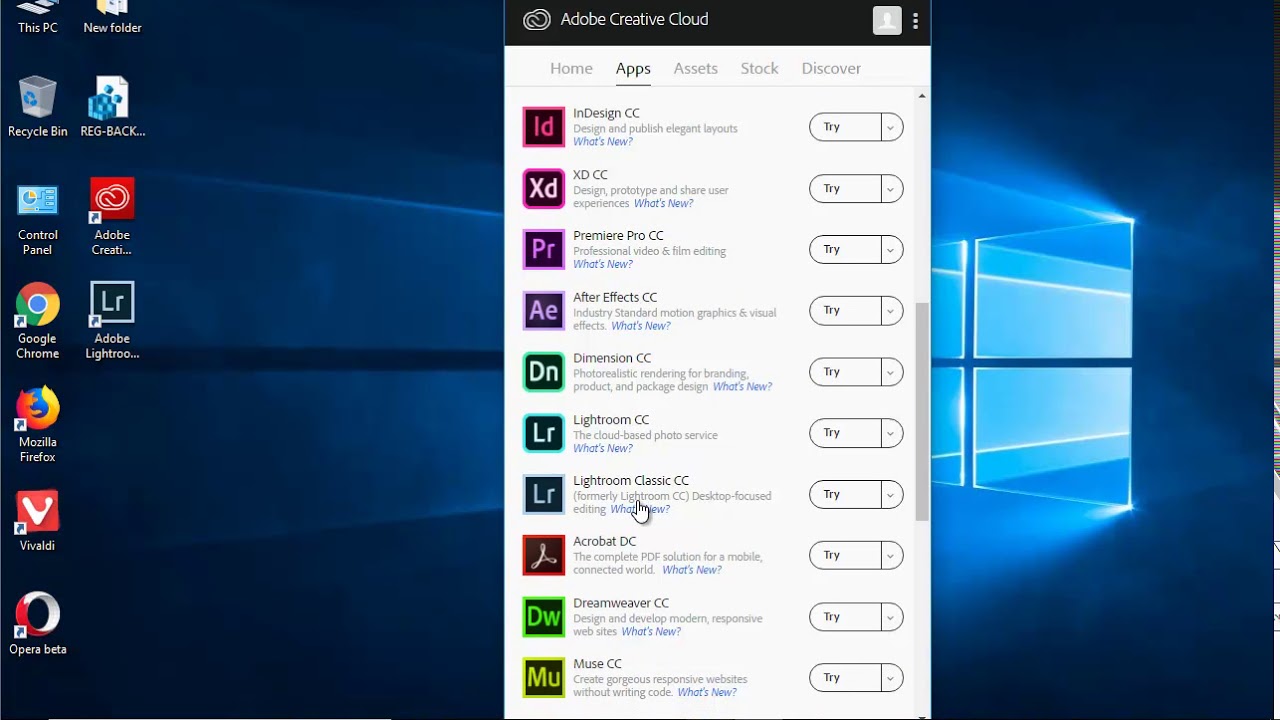
Task: Click the XD CC app icon
Action: 544,188
